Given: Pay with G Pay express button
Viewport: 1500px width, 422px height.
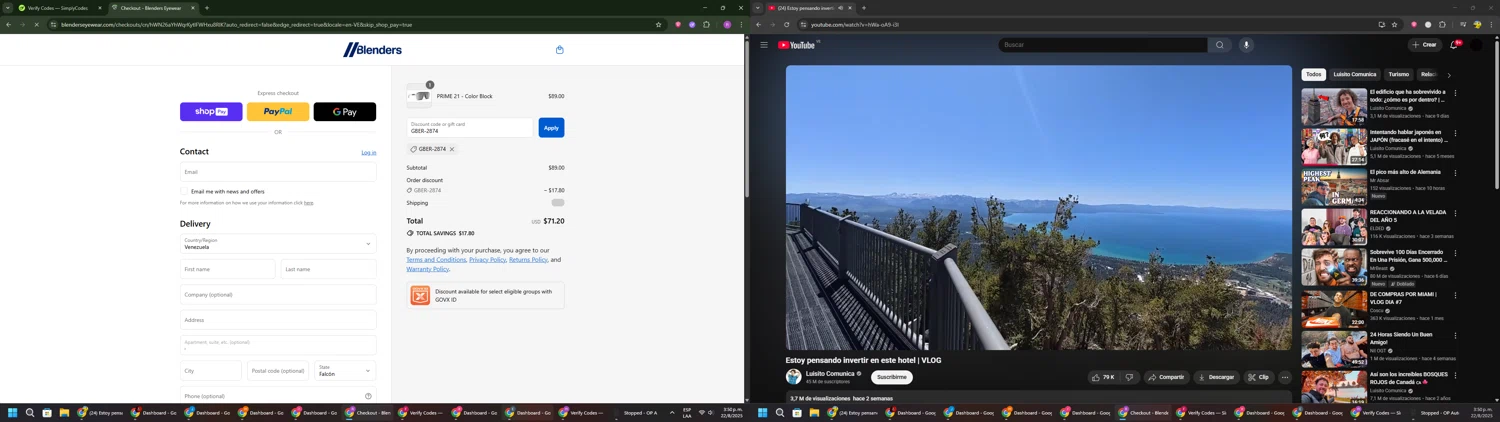Looking at the screenshot, I should pos(345,112).
